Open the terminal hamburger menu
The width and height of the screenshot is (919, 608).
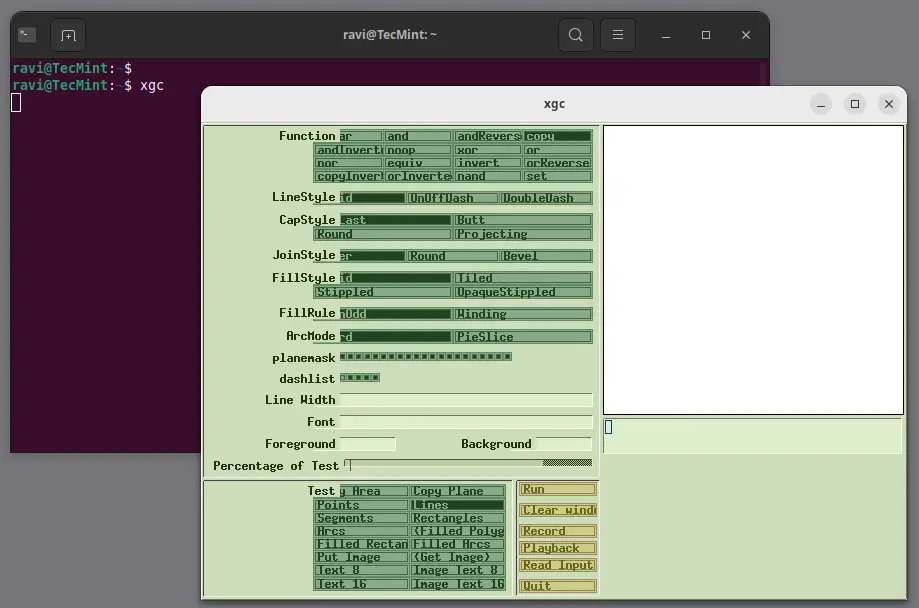[617, 34]
